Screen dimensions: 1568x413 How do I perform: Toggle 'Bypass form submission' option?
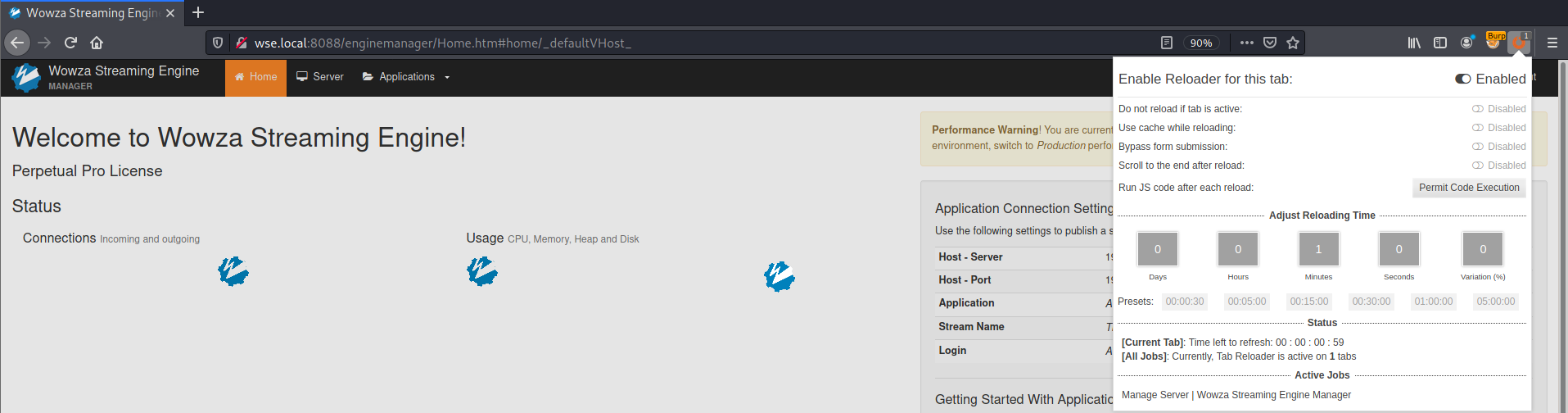click(1478, 147)
